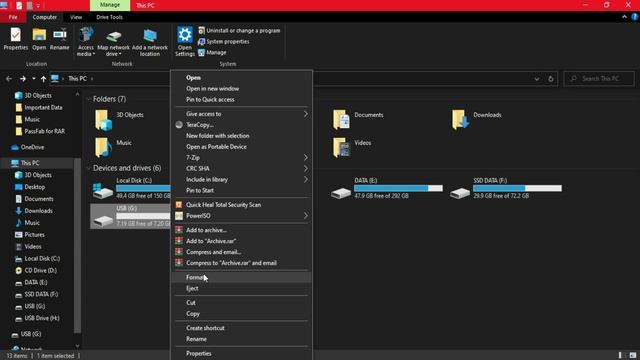The height and width of the screenshot is (360, 640).
Task: Click DATA (E:) storage usage bar
Action: click(398, 188)
